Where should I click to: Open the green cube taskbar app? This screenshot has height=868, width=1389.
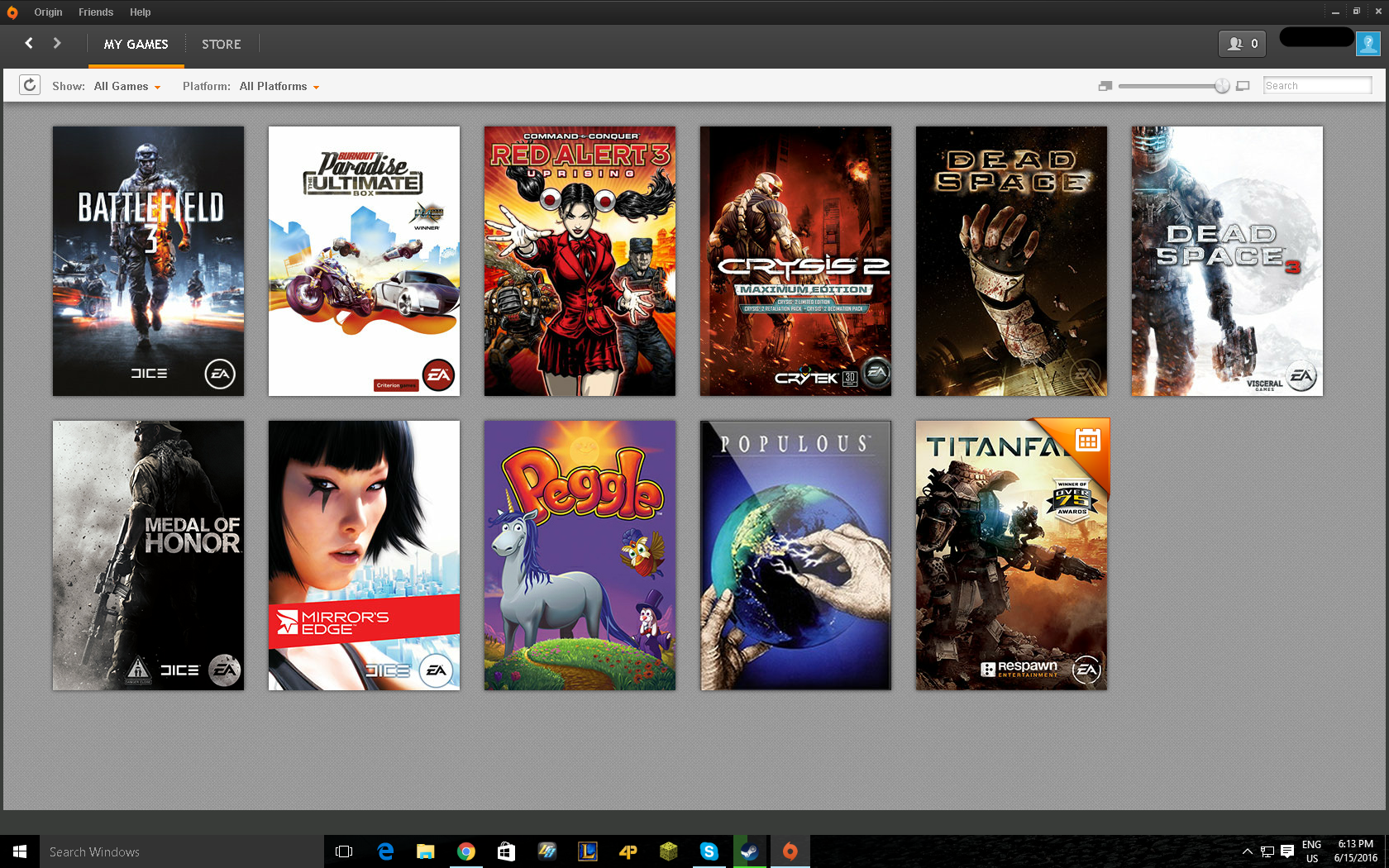tap(669, 851)
